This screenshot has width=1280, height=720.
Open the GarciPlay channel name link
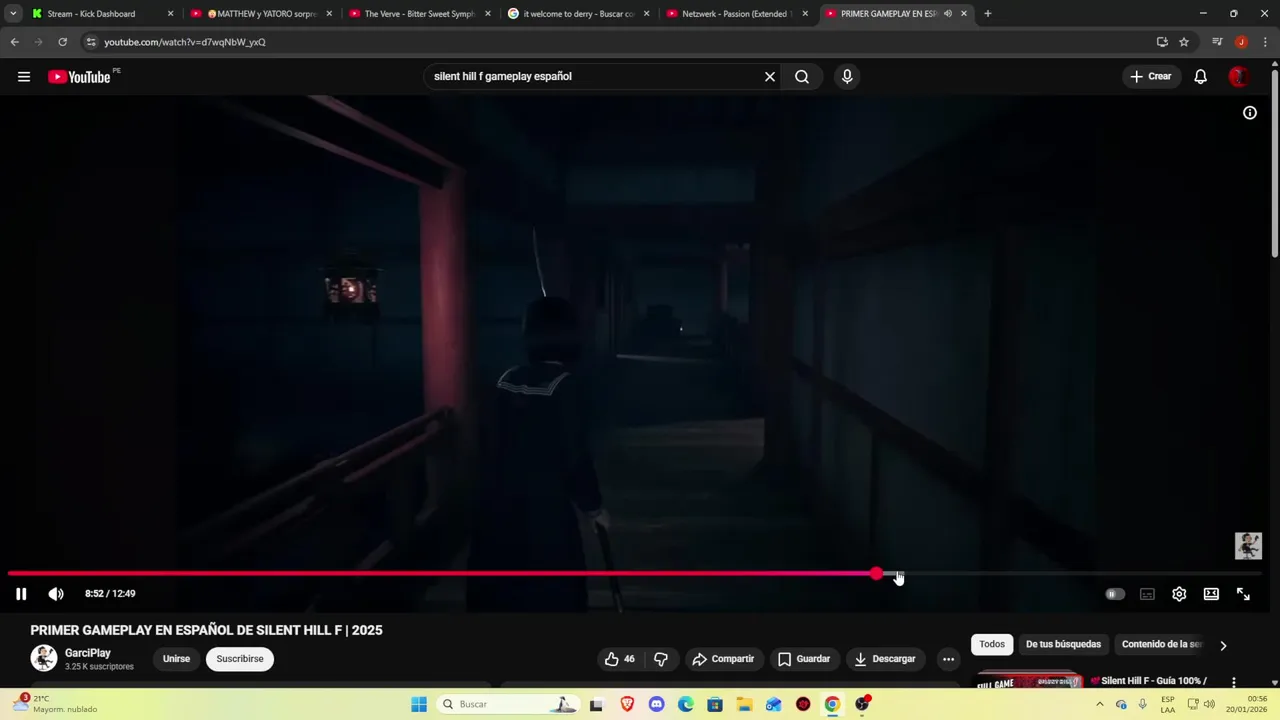(88, 653)
